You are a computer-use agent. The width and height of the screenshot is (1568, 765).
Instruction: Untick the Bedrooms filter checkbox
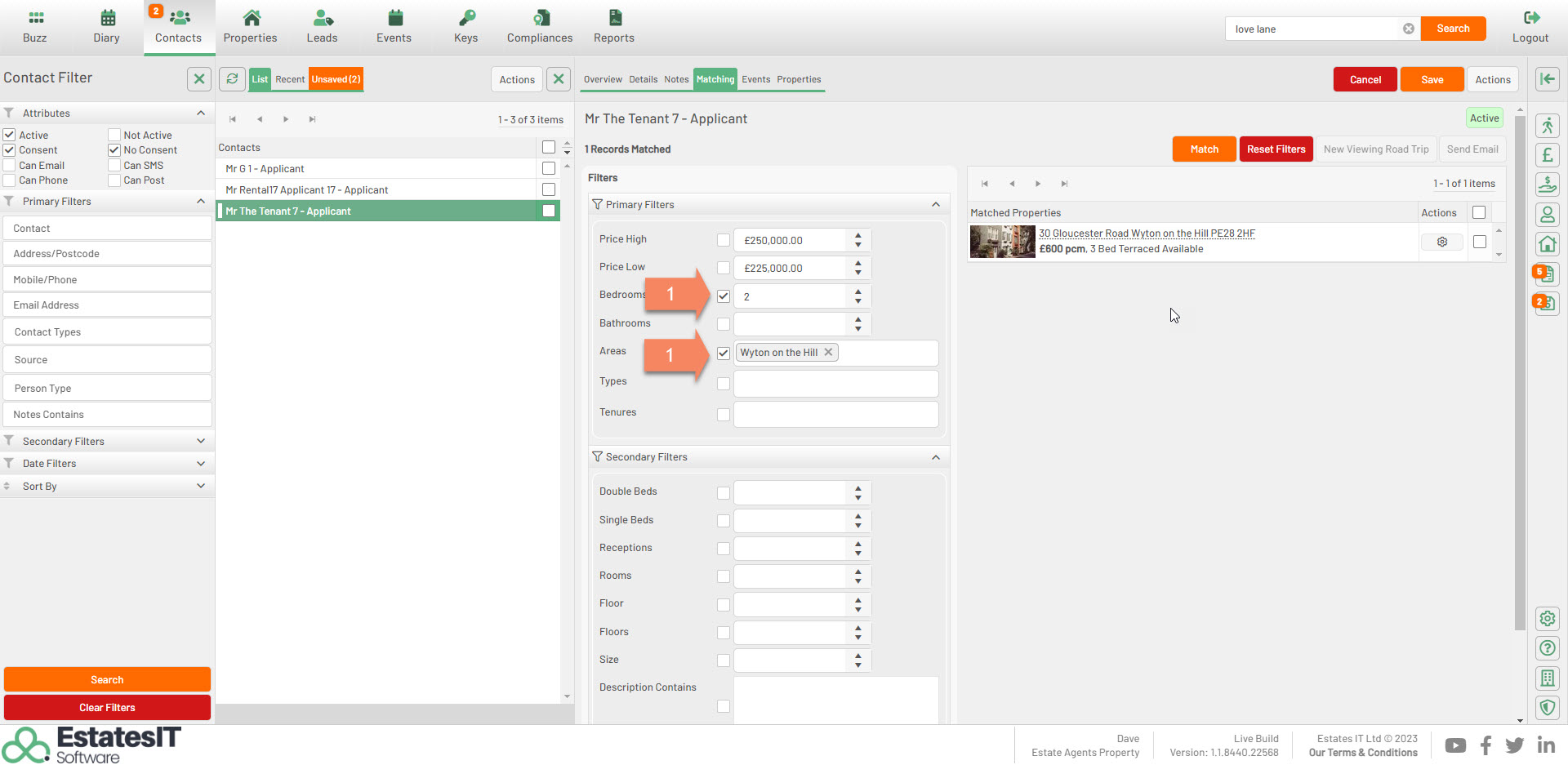pos(724,296)
